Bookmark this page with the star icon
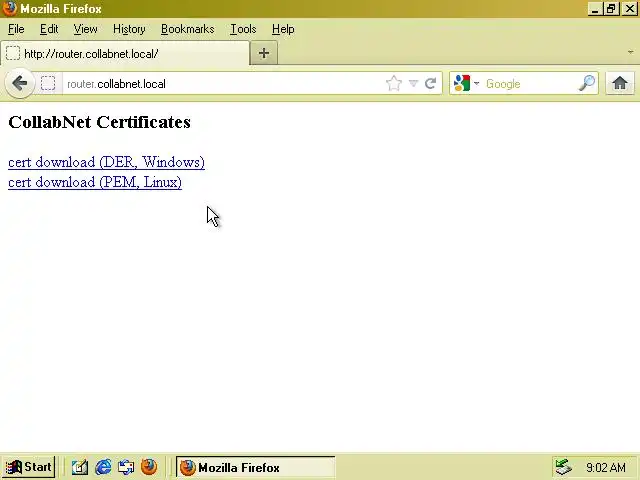This screenshot has height=480, width=640. 393,84
